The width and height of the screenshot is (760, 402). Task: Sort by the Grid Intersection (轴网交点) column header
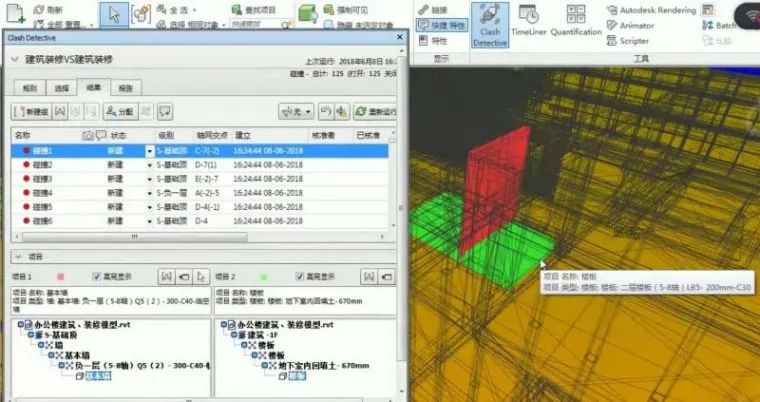click(x=212, y=135)
